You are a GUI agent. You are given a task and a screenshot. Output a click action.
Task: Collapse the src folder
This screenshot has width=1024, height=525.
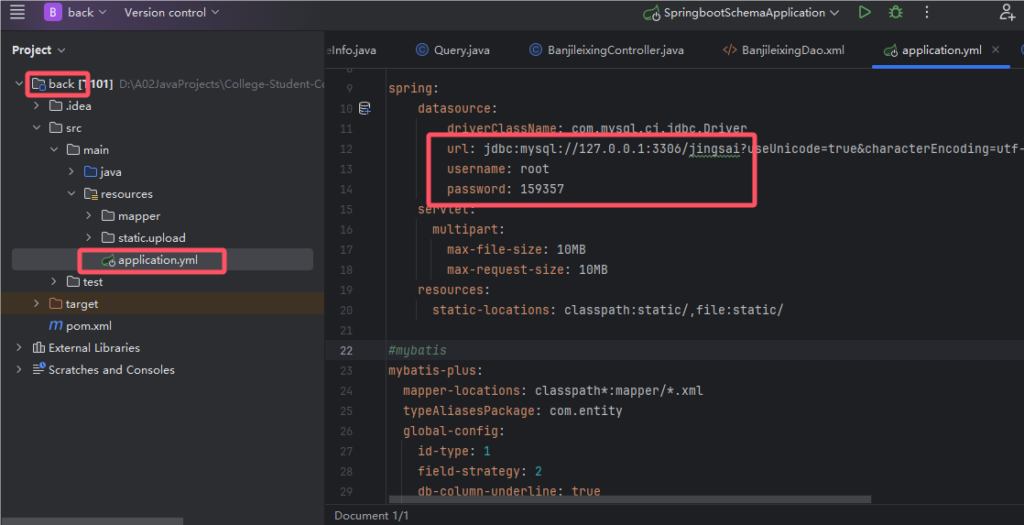[37, 128]
